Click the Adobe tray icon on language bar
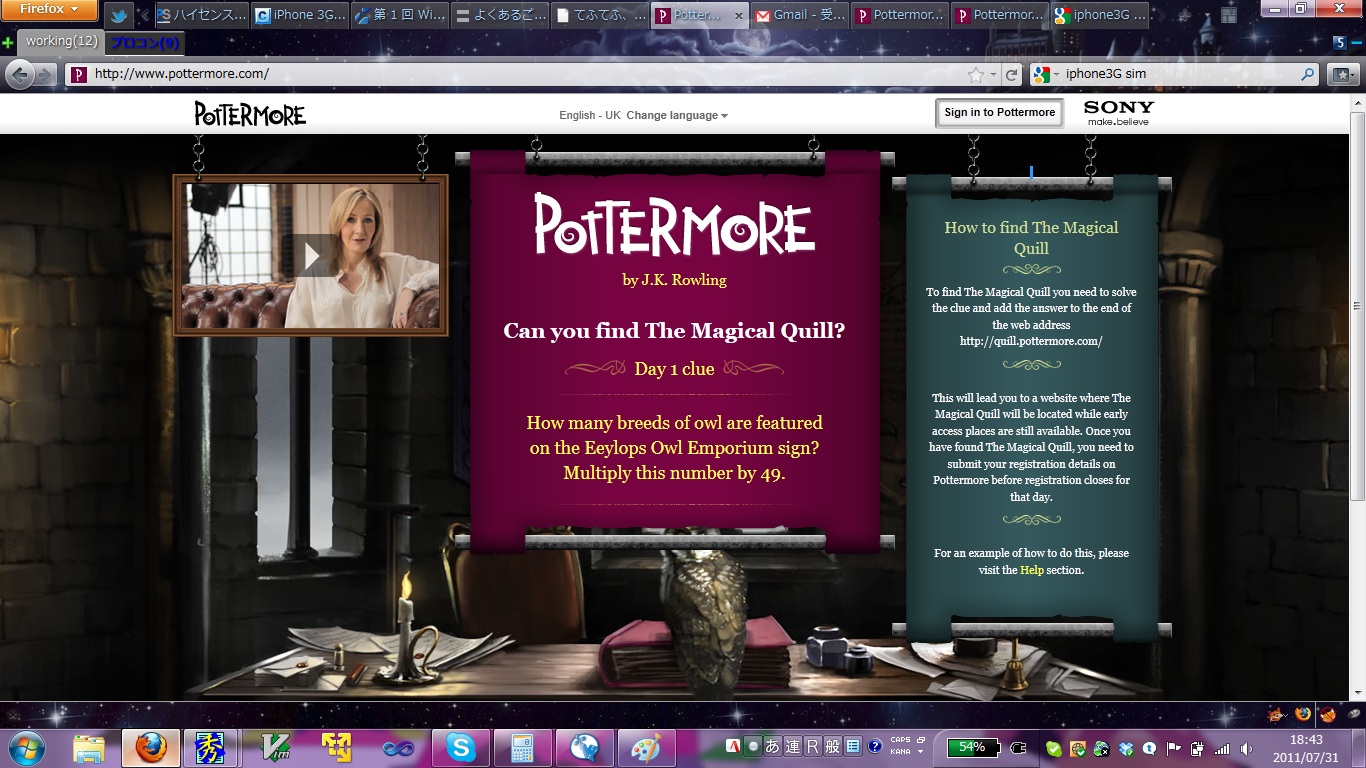This screenshot has height=768, width=1366. [x=734, y=746]
